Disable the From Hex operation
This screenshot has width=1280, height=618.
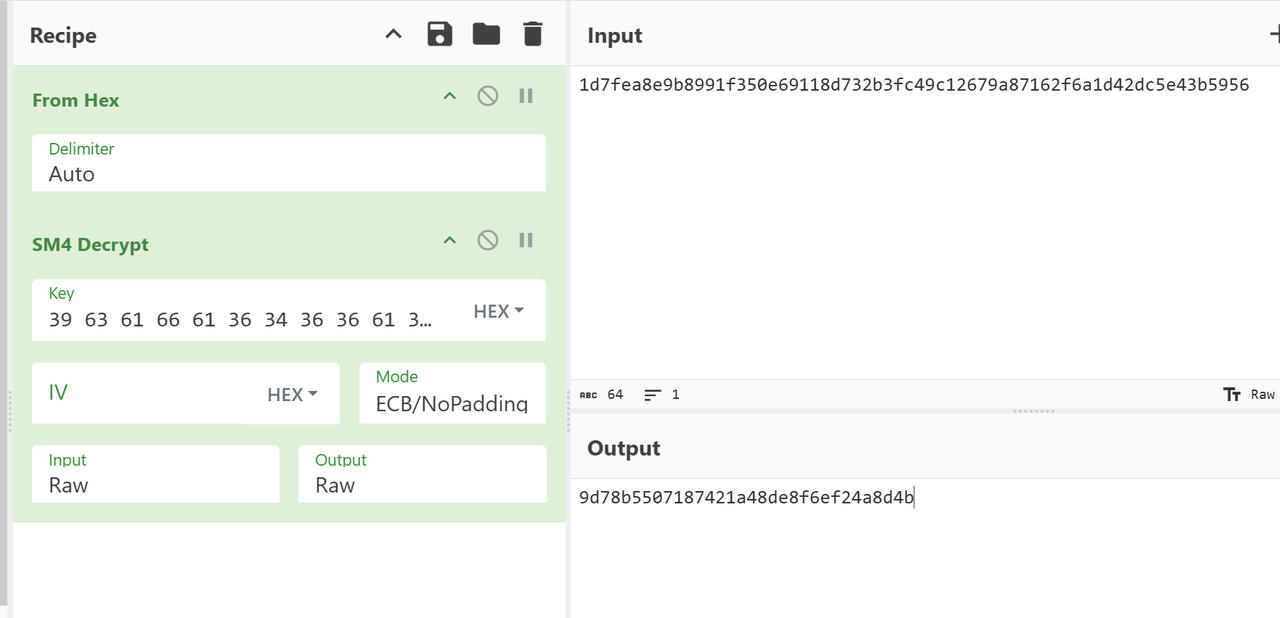[x=487, y=96]
